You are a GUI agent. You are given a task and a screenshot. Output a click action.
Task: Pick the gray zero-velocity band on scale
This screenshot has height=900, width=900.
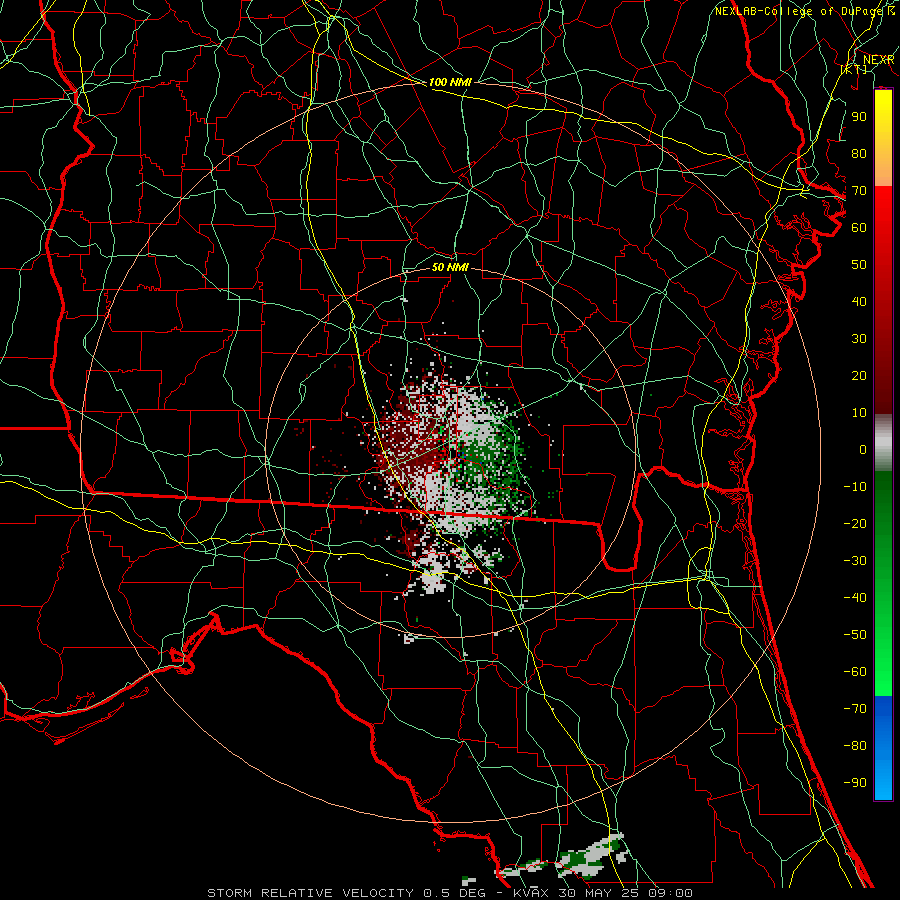[883, 443]
